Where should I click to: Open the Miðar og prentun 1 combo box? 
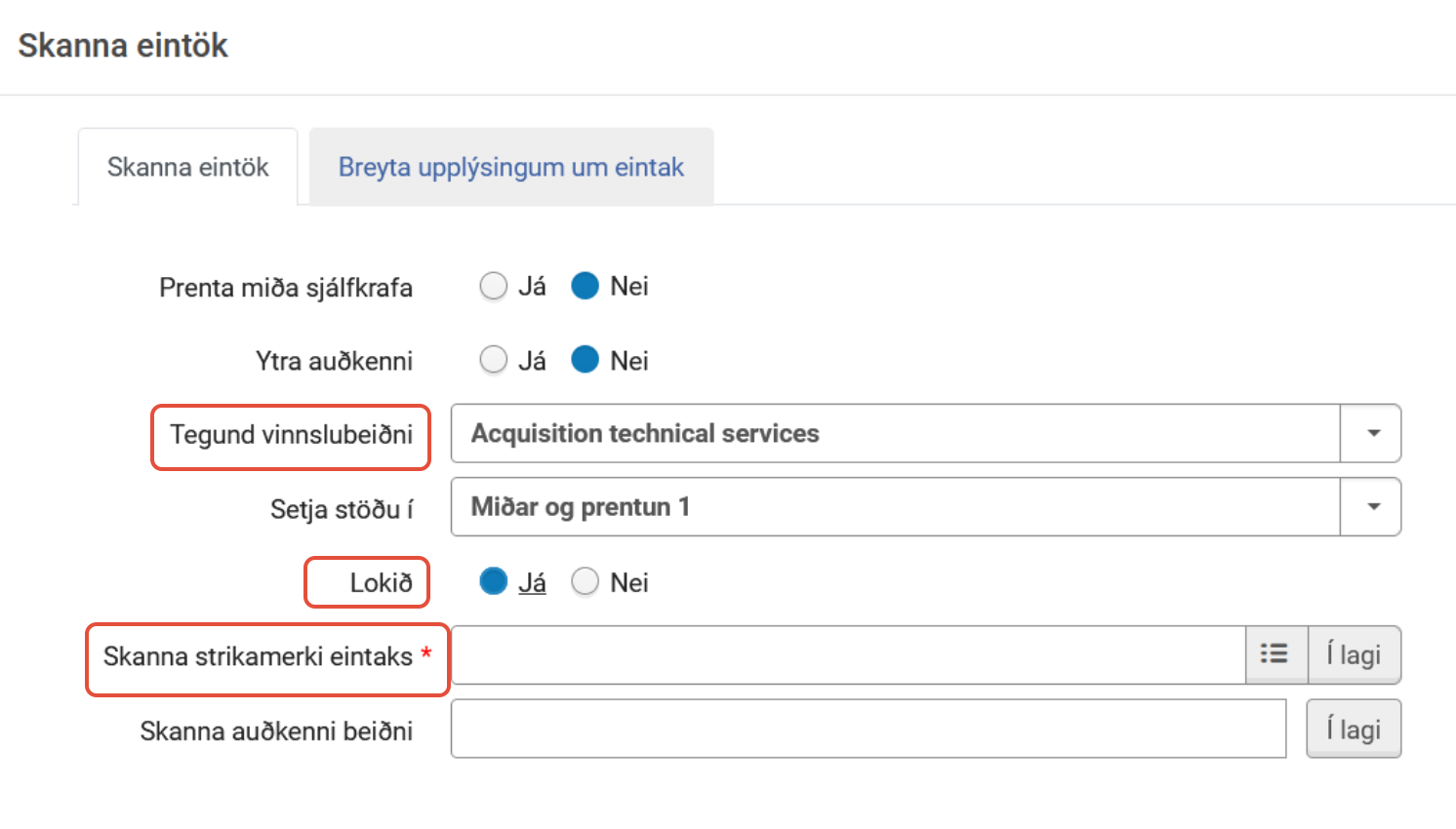coord(894,507)
